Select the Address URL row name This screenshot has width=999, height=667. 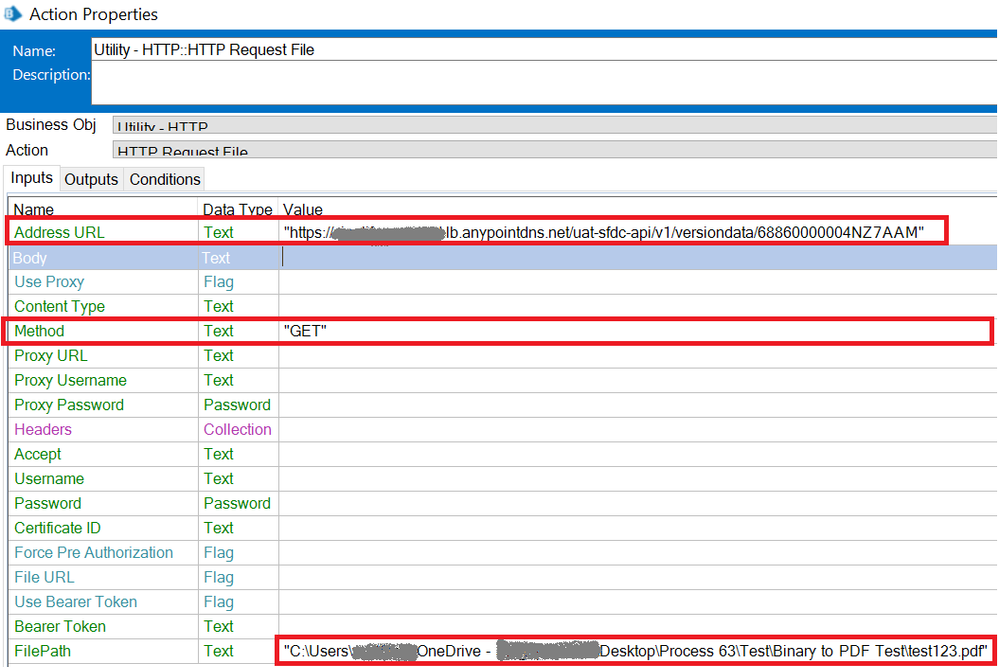click(59, 233)
